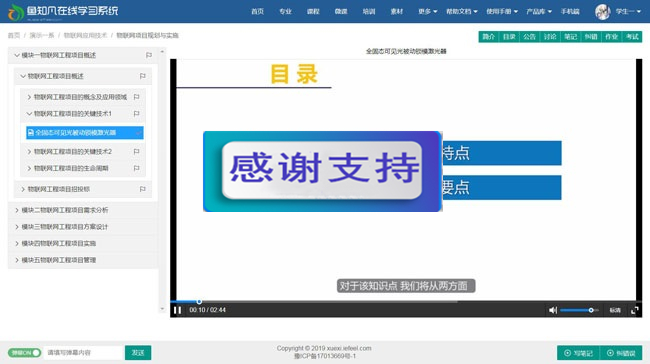This screenshot has width=650, height=364.
Task: Pause the video playback
Action: click(x=177, y=310)
